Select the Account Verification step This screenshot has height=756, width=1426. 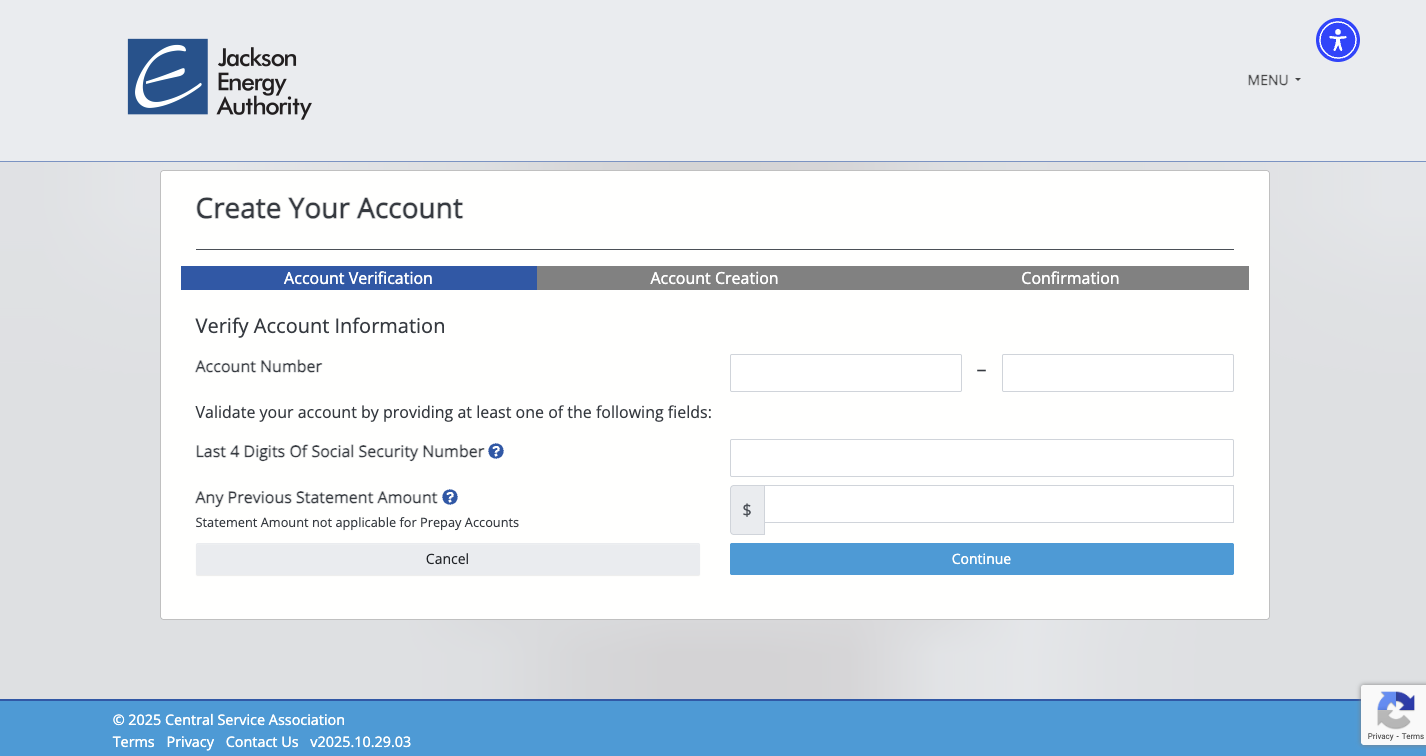tap(357, 277)
